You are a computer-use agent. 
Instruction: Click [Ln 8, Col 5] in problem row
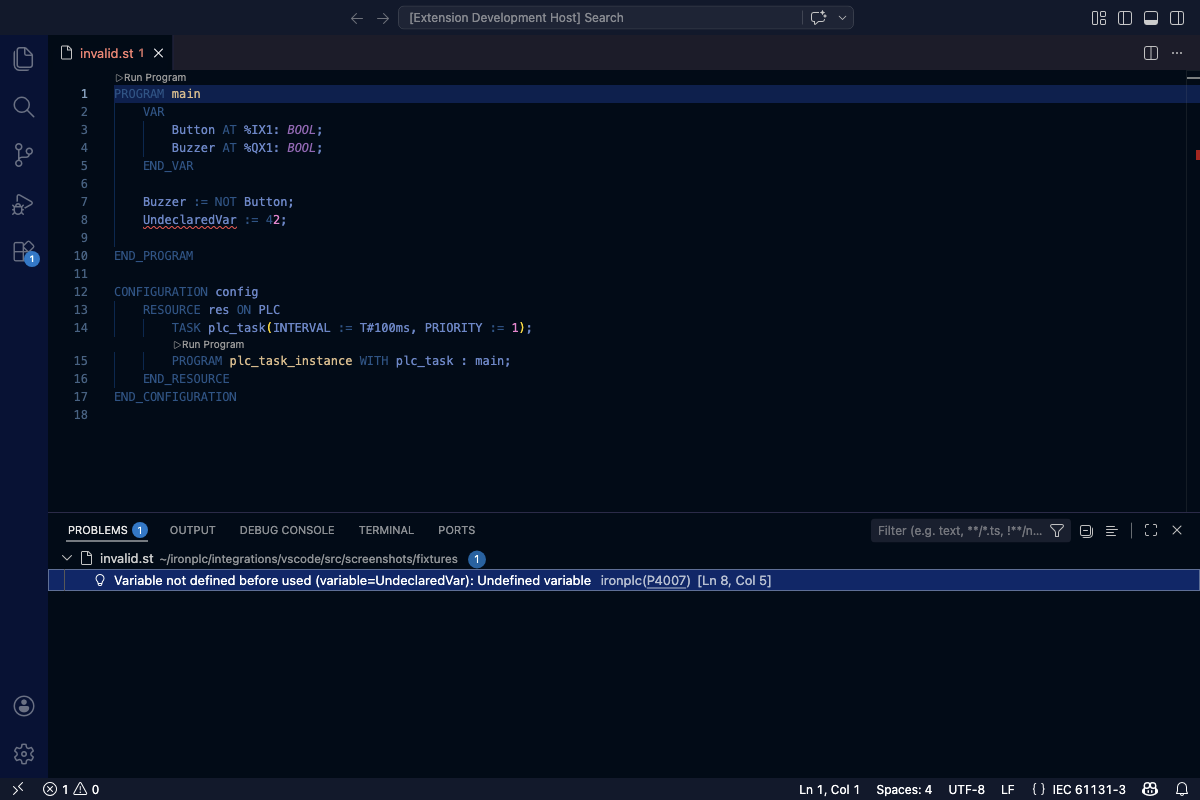coord(734,580)
